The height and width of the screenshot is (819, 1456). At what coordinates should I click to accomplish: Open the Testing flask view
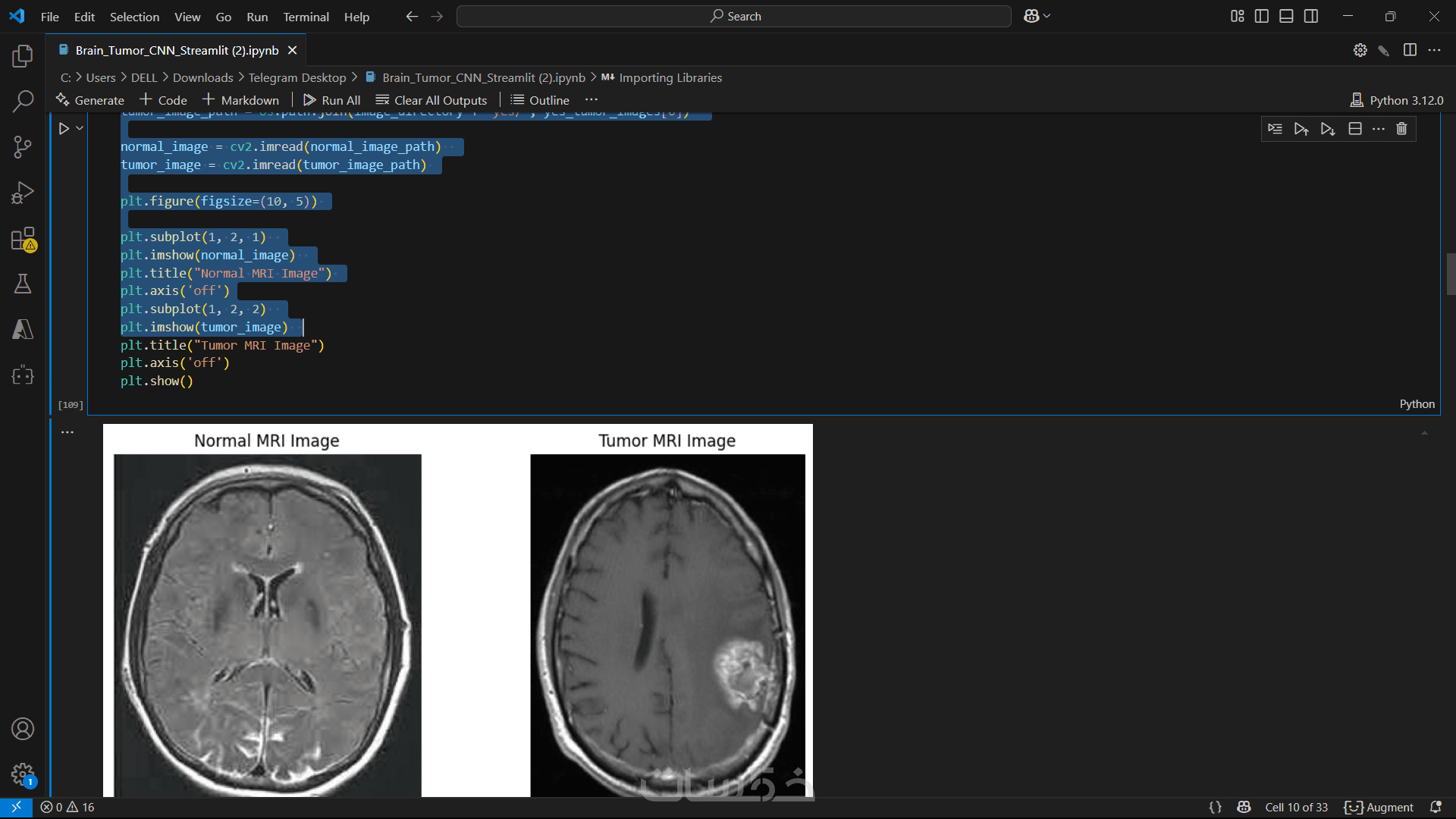click(x=23, y=284)
